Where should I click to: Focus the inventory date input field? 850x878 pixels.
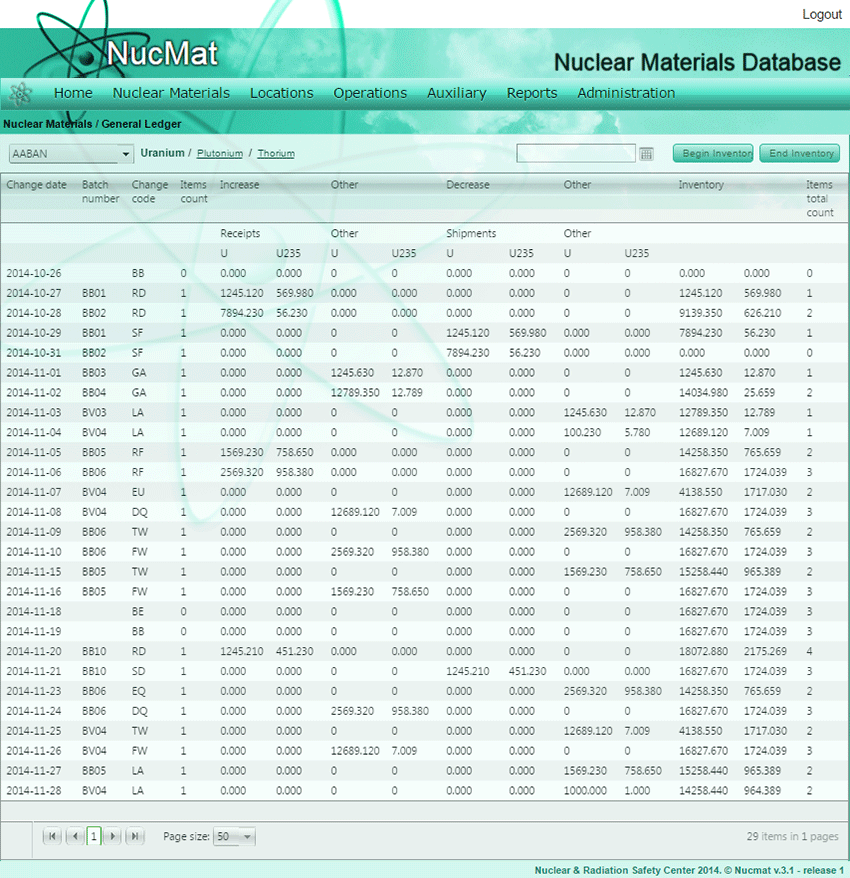pos(575,154)
